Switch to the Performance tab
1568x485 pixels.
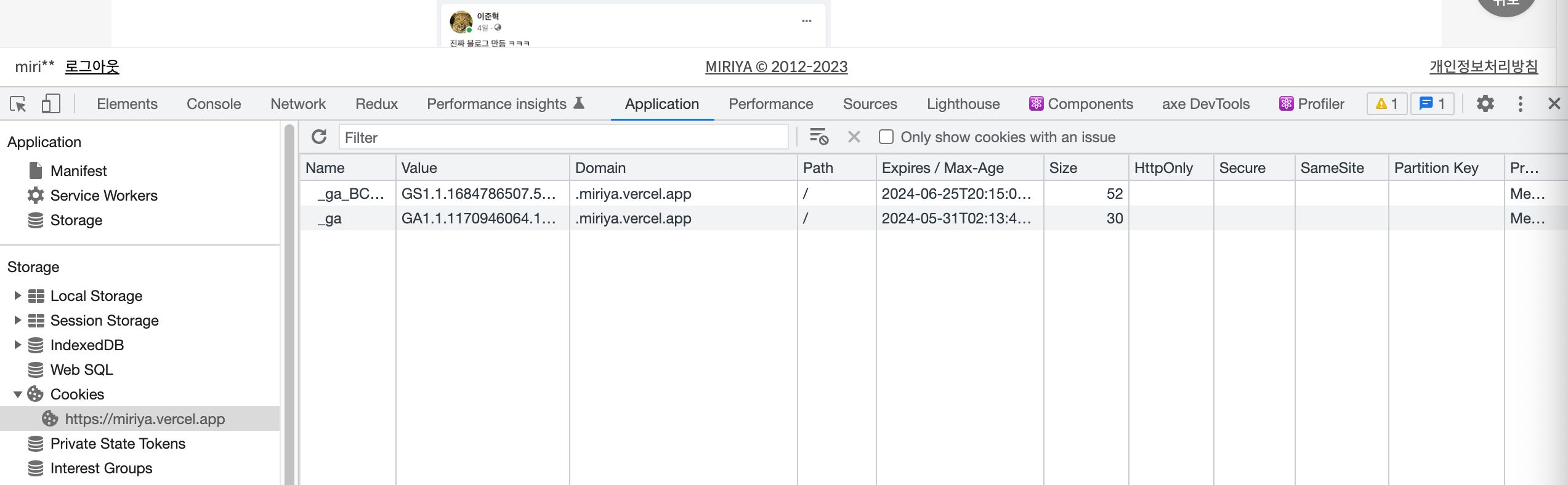click(771, 103)
